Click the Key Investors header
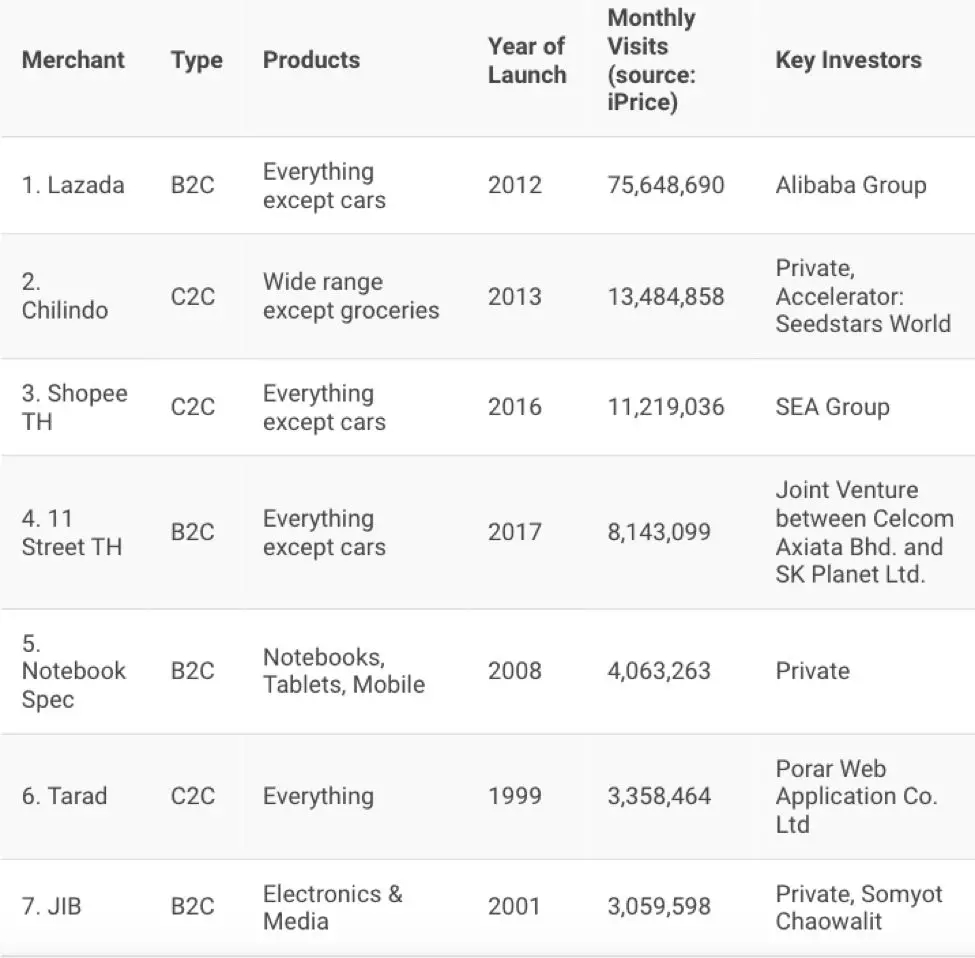 [x=848, y=60]
